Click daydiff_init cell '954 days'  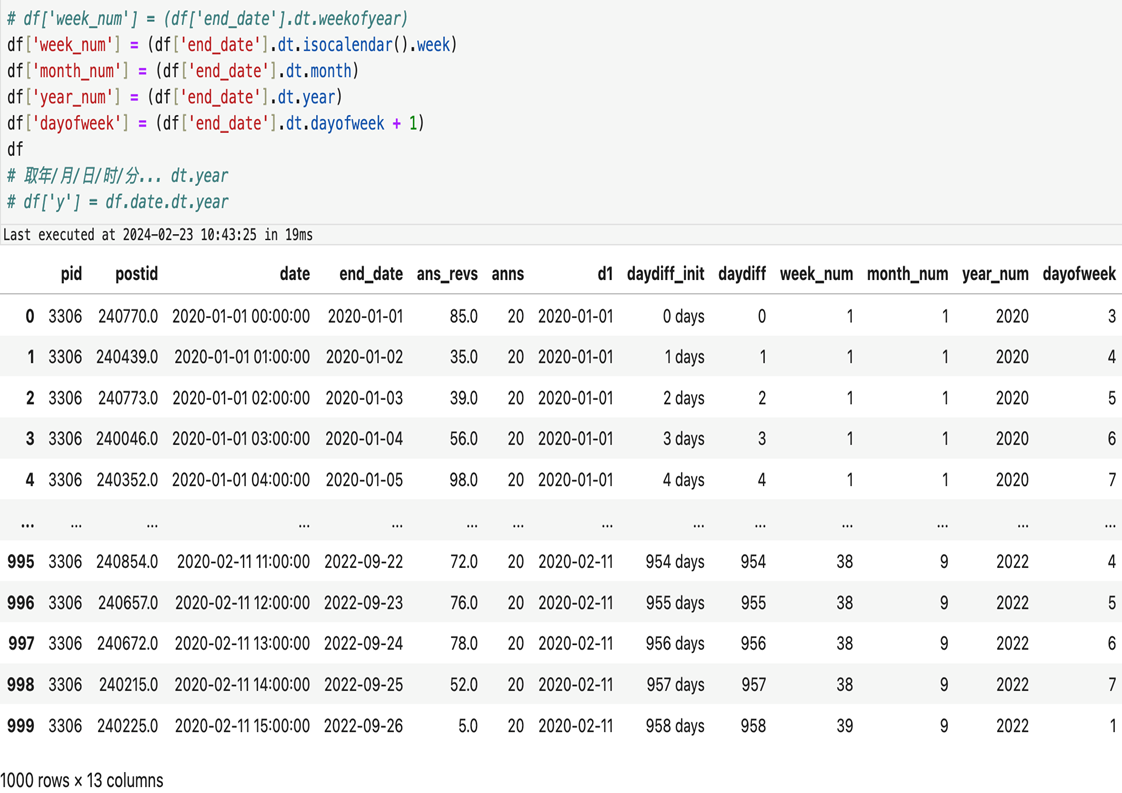675,562
